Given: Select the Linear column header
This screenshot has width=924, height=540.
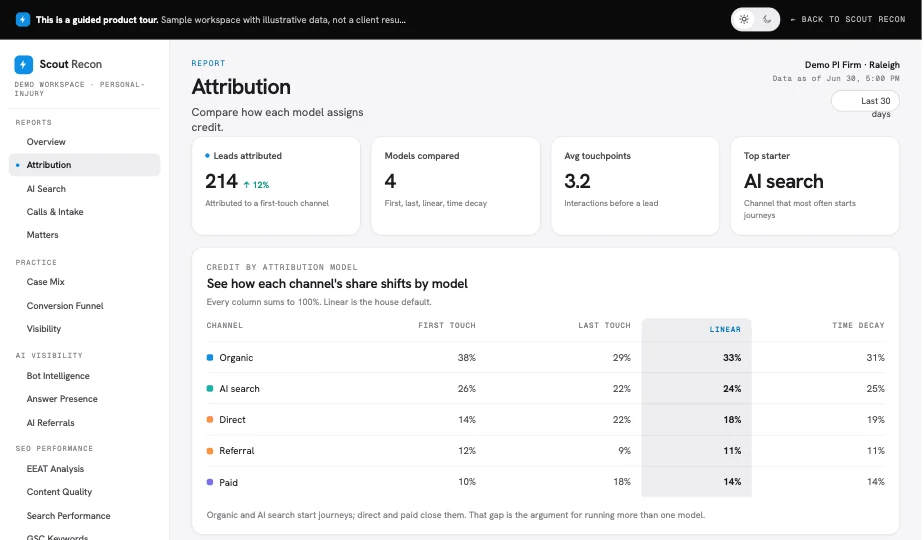Looking at the screenshot, I should (725, 330).
